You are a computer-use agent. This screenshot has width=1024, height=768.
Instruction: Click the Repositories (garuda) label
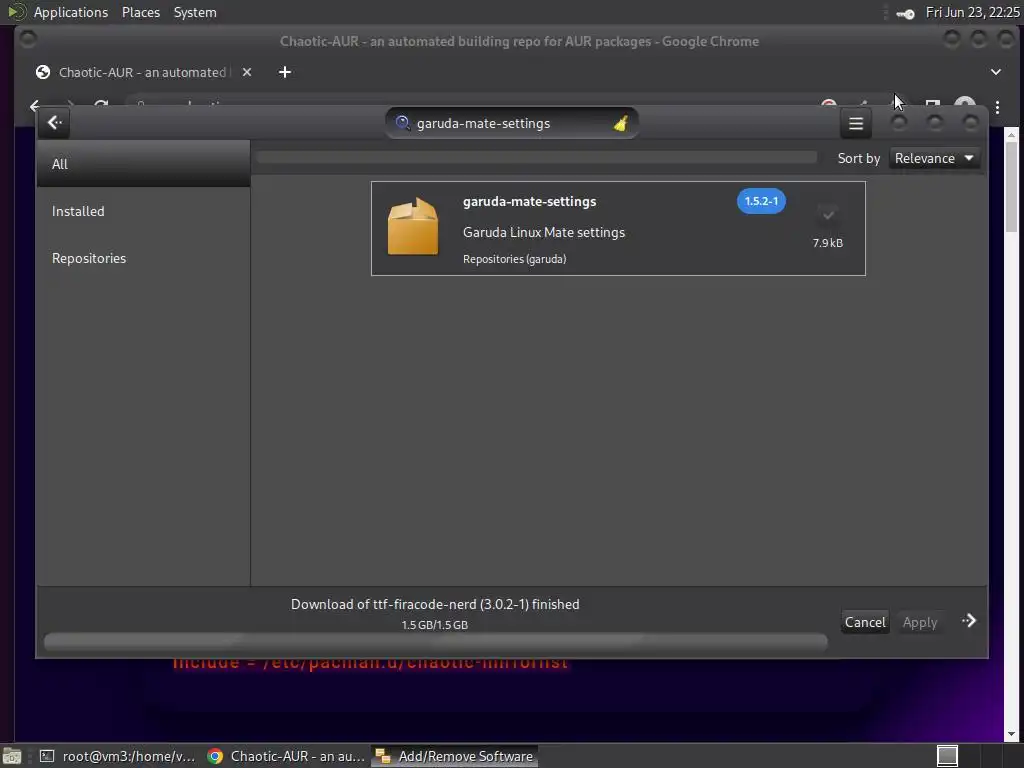click(514, 259)
